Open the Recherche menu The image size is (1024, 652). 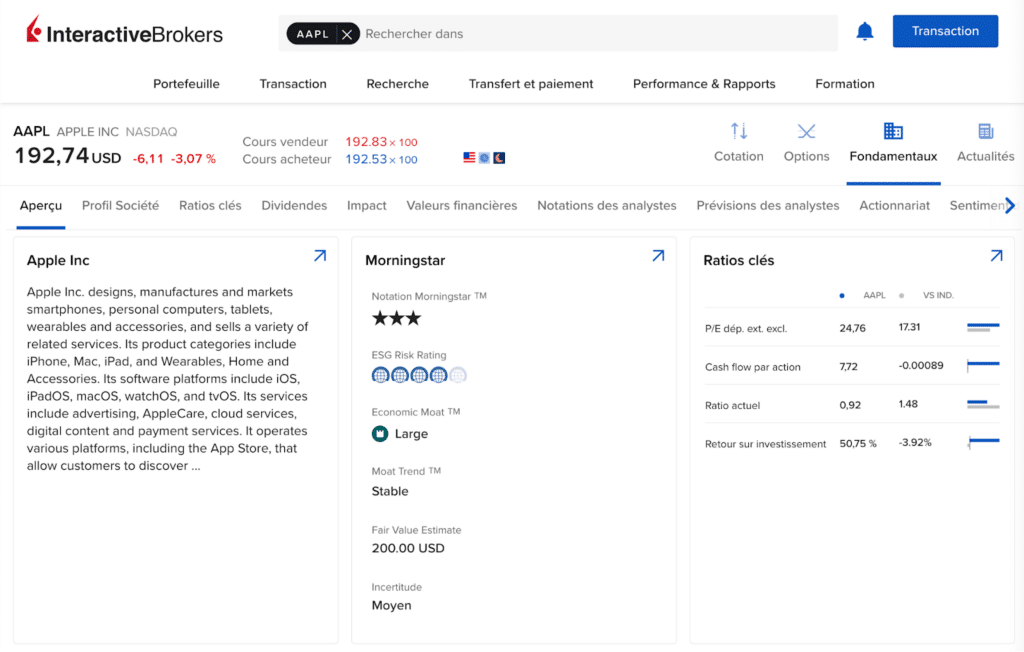[397, 84]
